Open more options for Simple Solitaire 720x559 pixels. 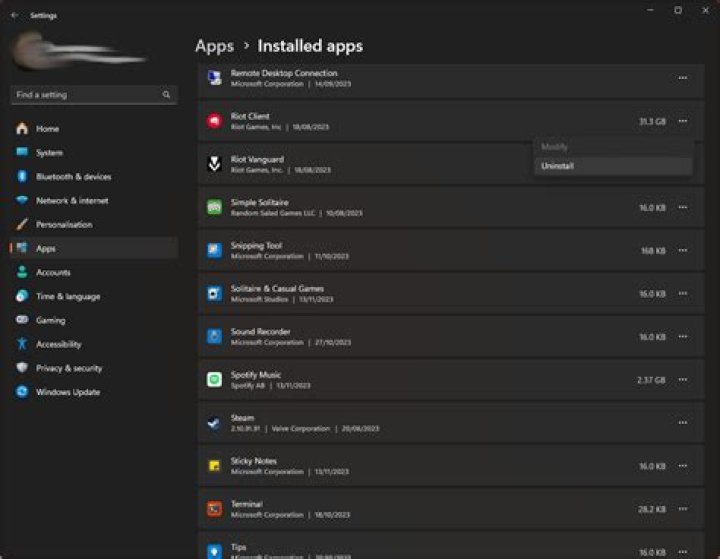[x=683, y=207]
